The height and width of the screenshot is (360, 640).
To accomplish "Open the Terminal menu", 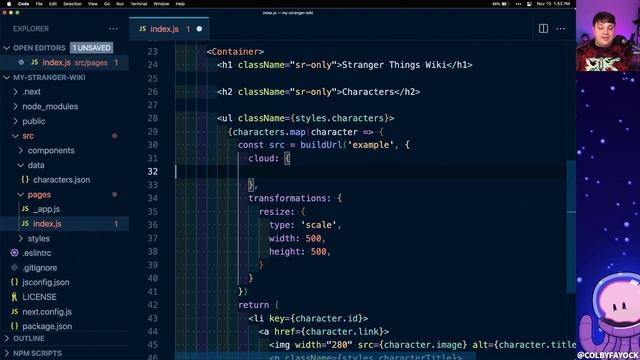I will pos(139,4).
